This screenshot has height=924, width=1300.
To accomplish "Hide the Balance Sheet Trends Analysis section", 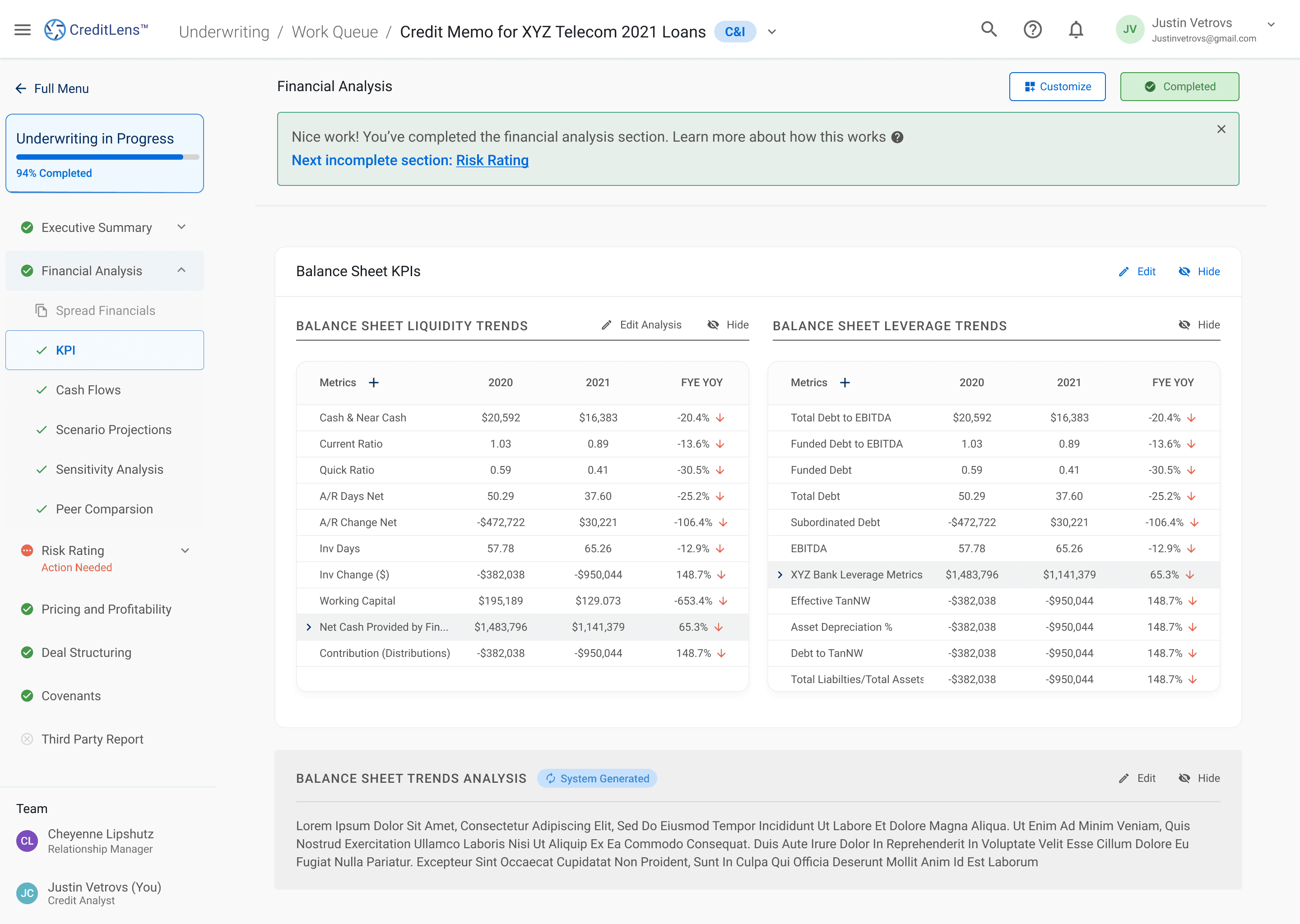I will [x=1199, y=778].
